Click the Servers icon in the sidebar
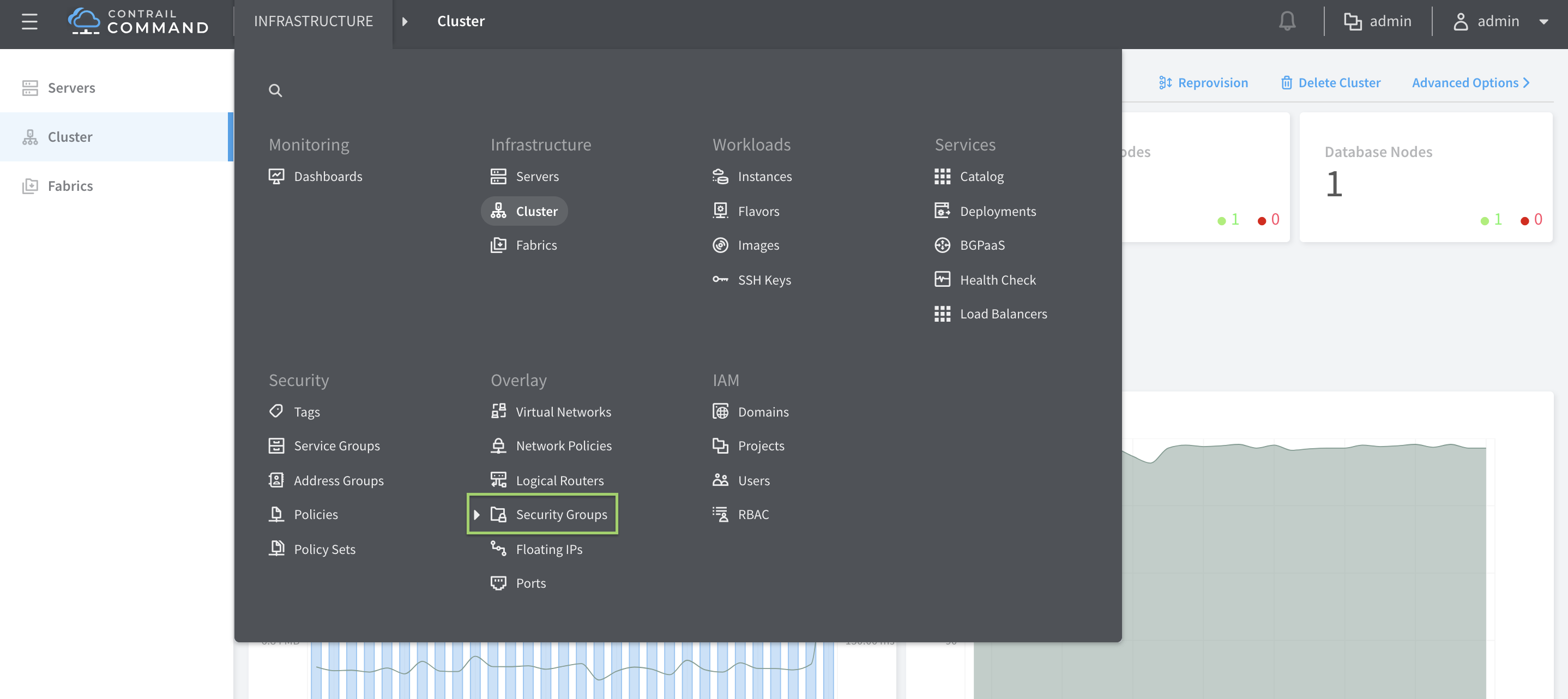Screen dimensions: 1568x699 tap(30, 88)
